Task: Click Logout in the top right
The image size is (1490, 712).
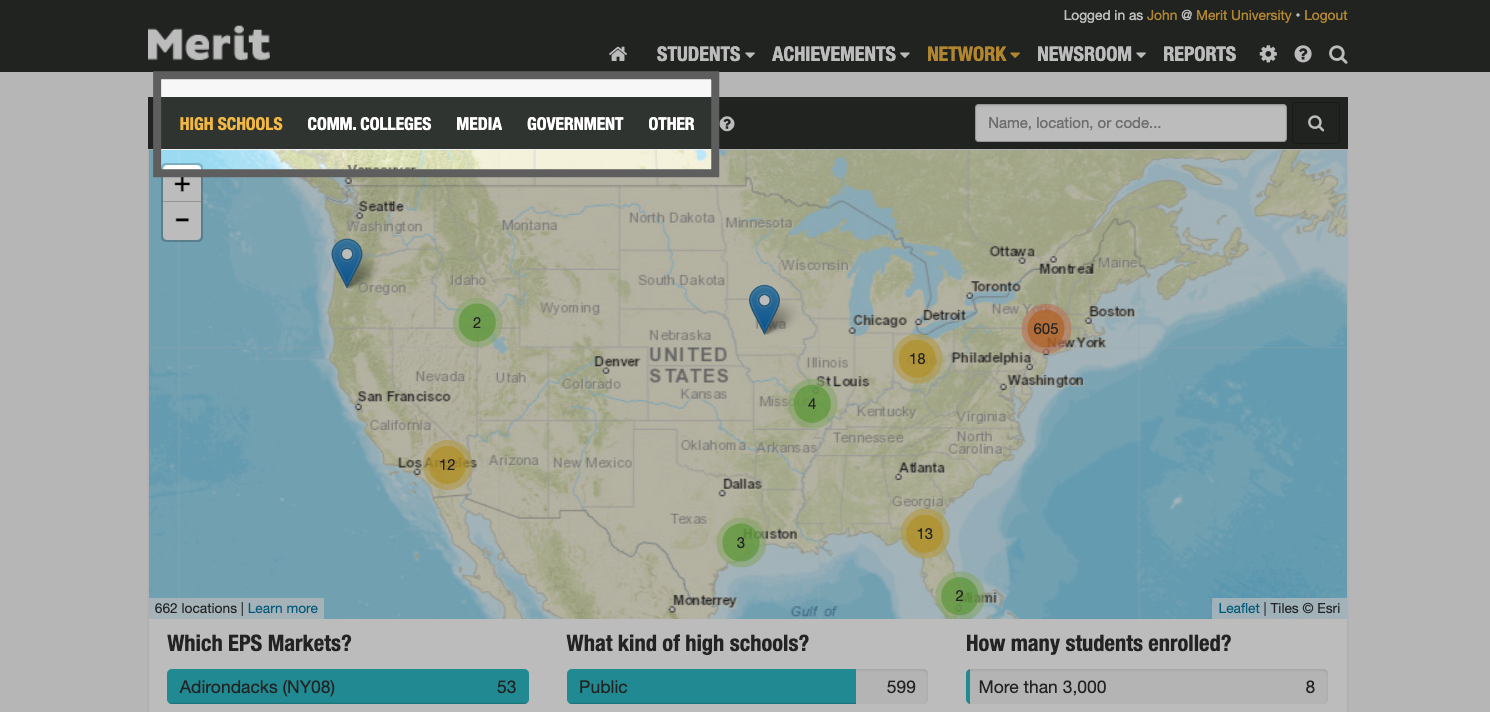Action: pos(1325,15)
